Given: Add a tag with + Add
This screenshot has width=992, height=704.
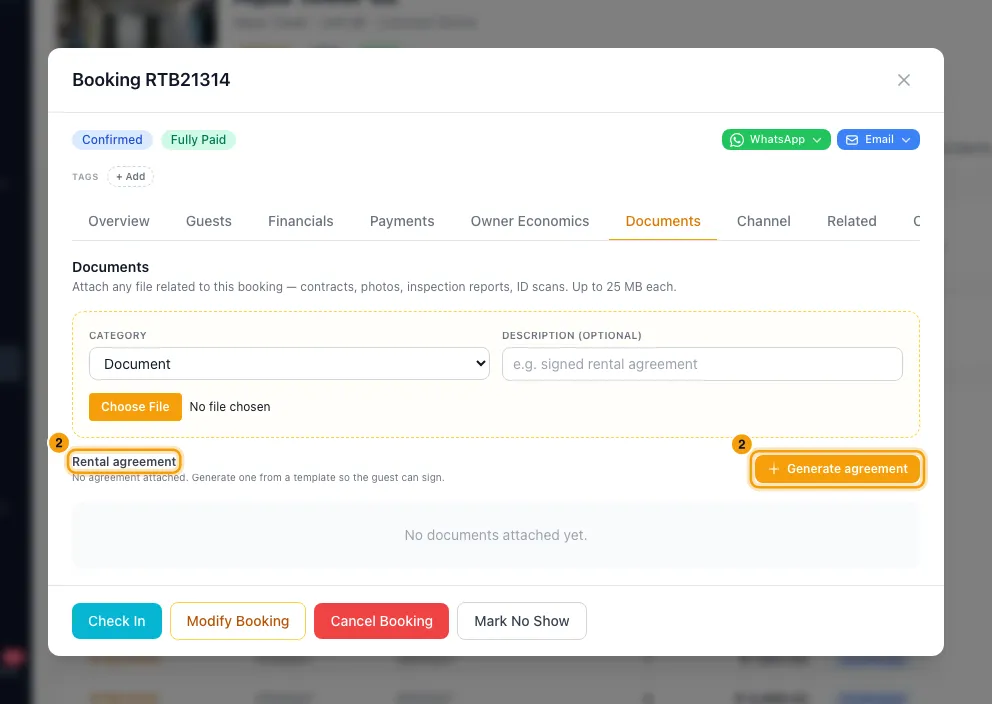Looking at the screenshot, I should [x=130, y=176].
